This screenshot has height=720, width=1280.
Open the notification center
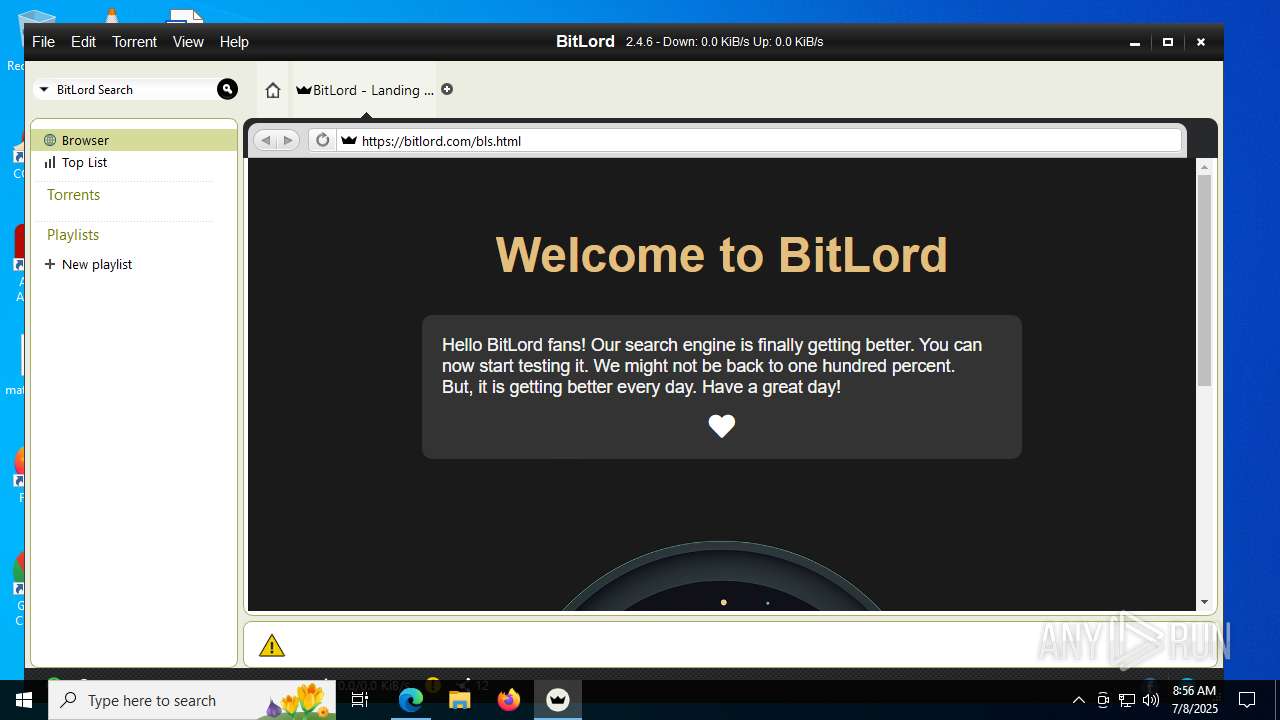(1247, 700)
